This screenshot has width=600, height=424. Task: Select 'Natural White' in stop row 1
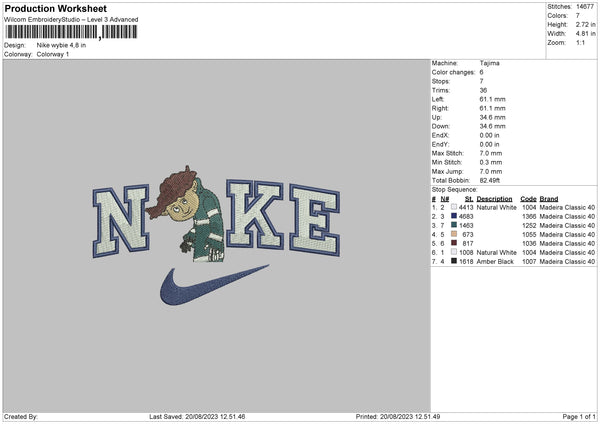coord(496,207)
